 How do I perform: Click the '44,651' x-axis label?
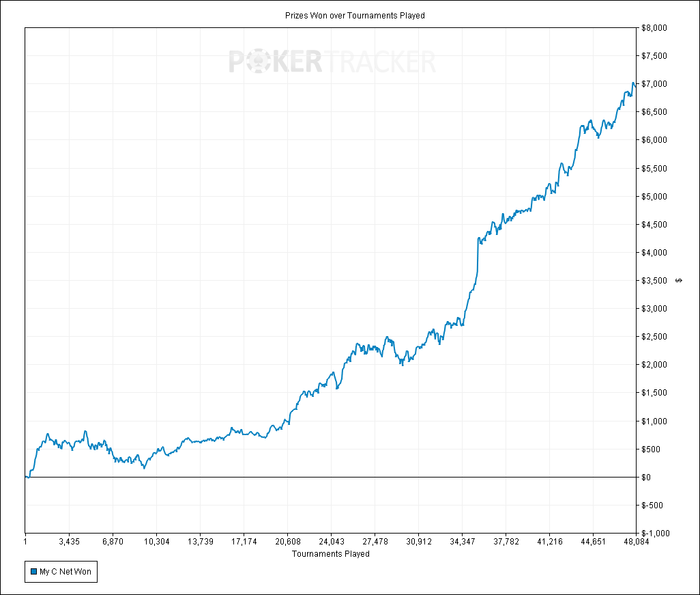coord(593,542)
